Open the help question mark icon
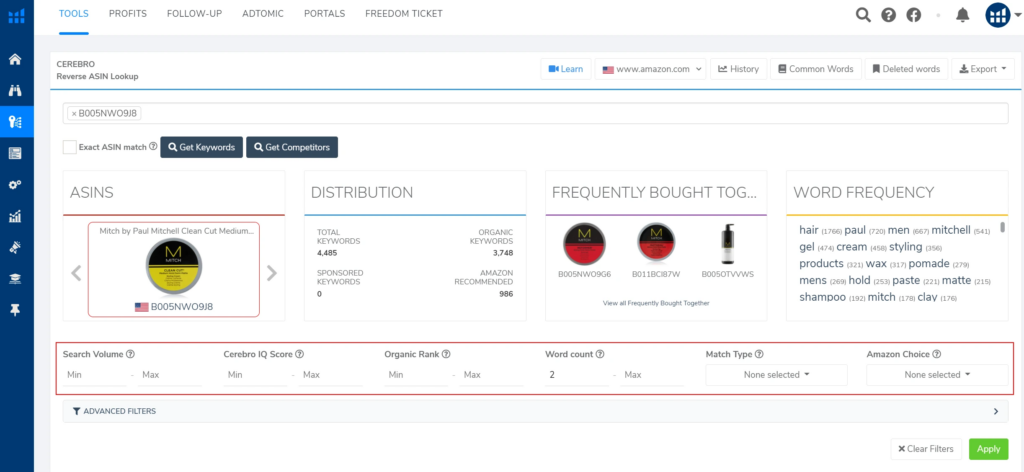Image resolution: width=1024 pixels, height=472 pixels. pos(888,15)
